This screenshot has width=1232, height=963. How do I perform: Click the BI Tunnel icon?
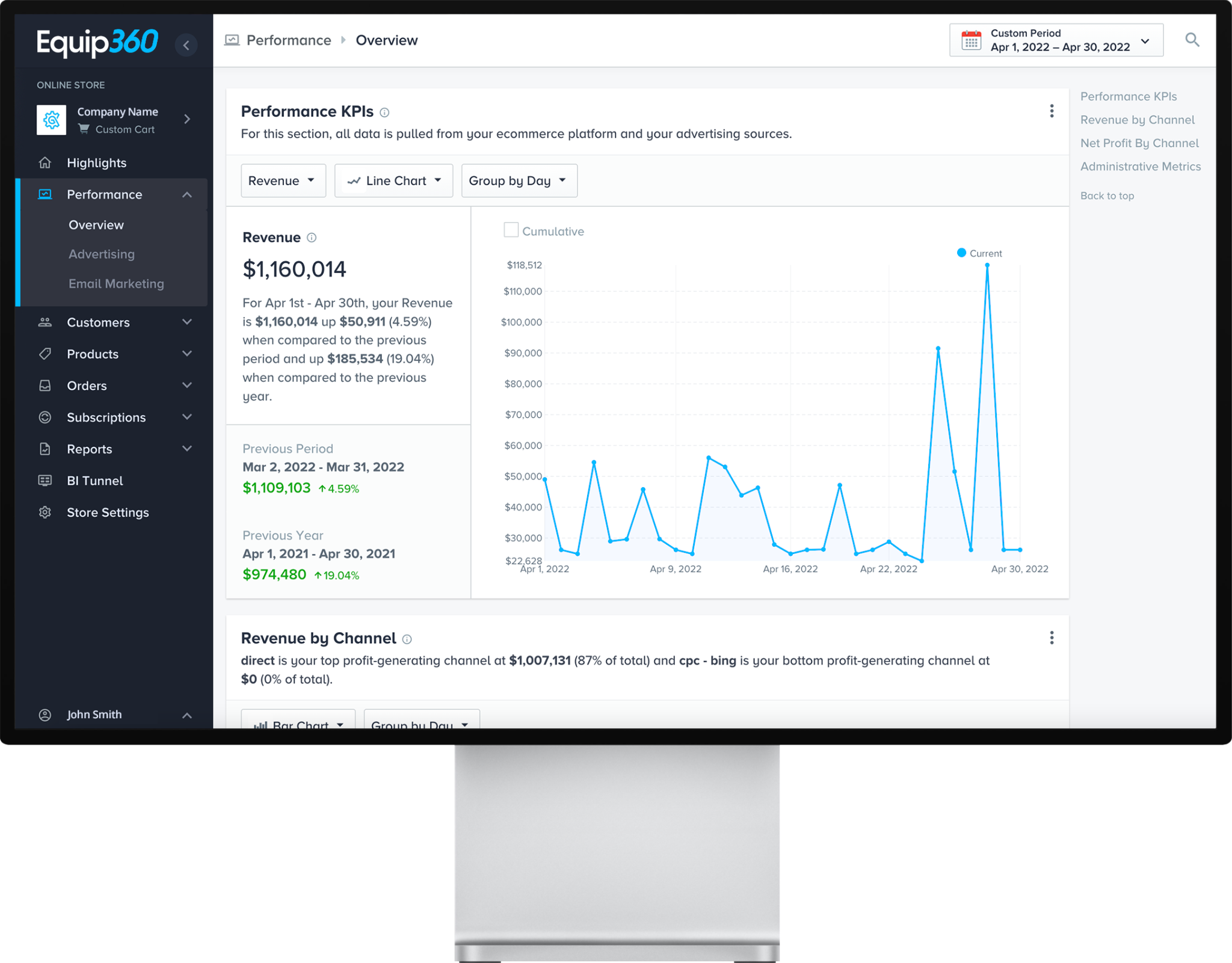click(45, 481)
